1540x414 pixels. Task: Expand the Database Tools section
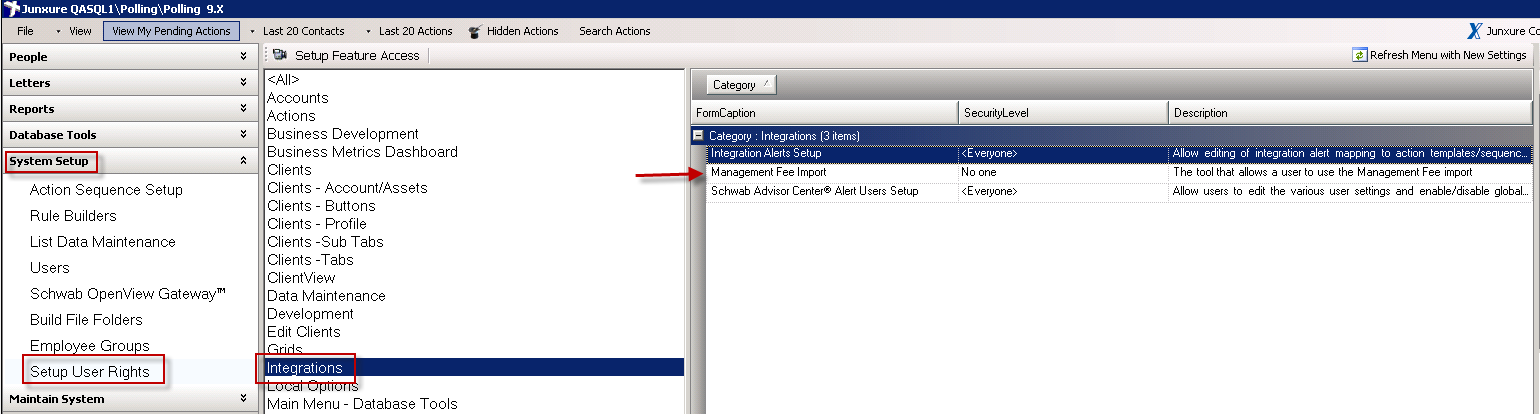point(129,135)
